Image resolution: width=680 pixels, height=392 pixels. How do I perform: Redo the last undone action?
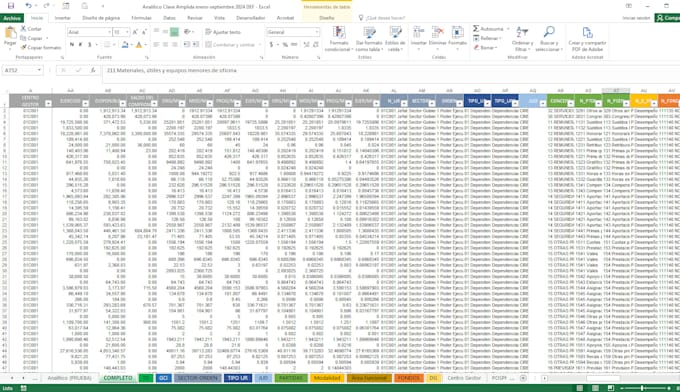(46, 6)
